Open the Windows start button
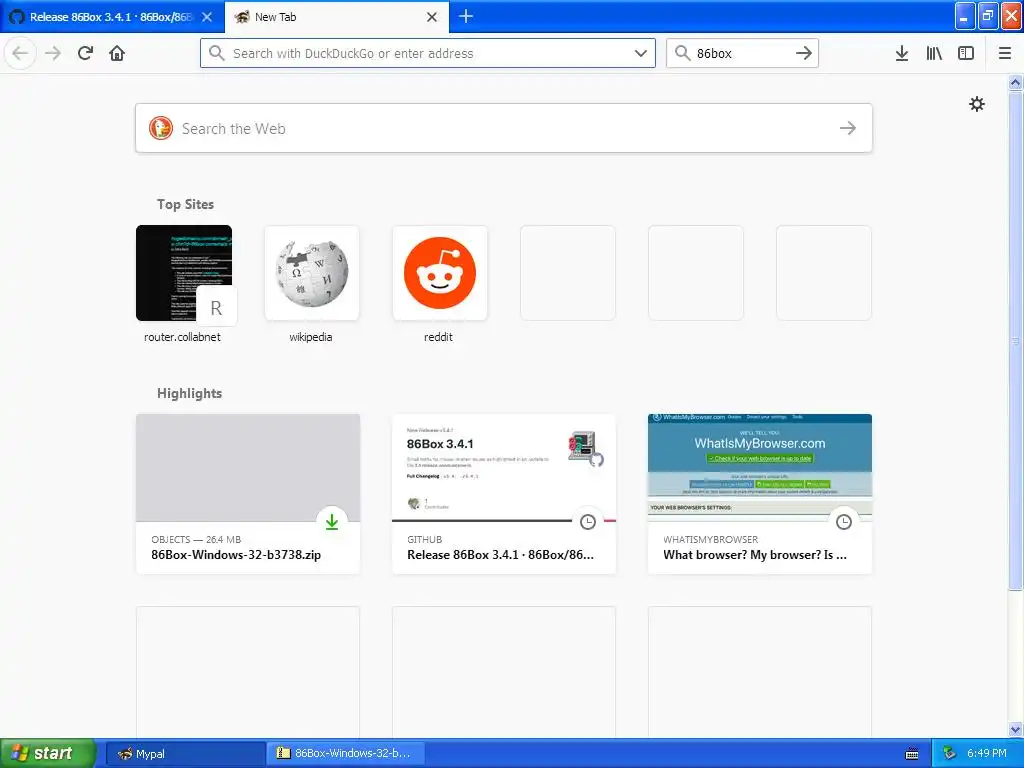 tap(46, 754)
